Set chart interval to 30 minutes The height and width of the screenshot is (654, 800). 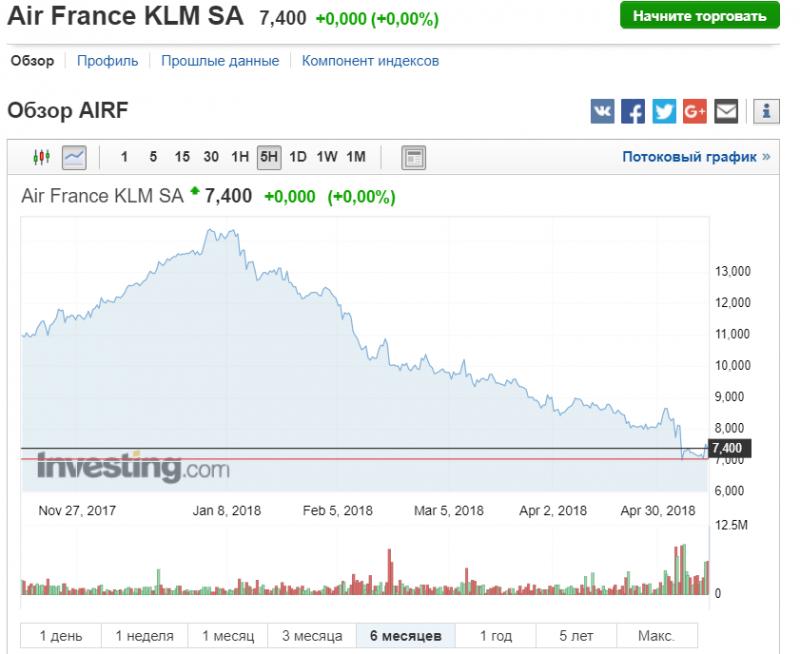(x=211, y=157)
